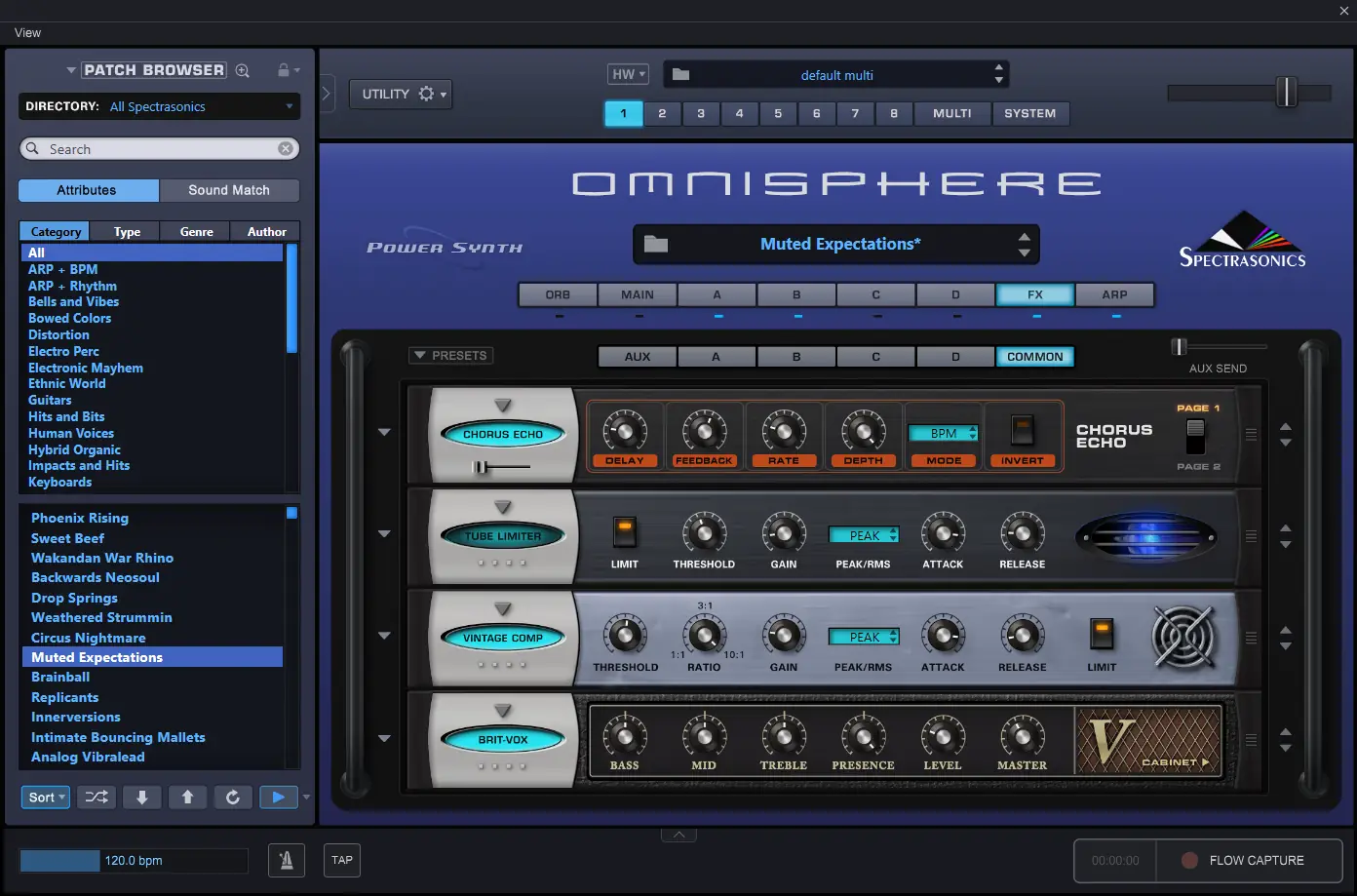Toggle the Chorus Echo Invert switch
The width and height of the screenshot is (1357, 896).
[1022, 429]
